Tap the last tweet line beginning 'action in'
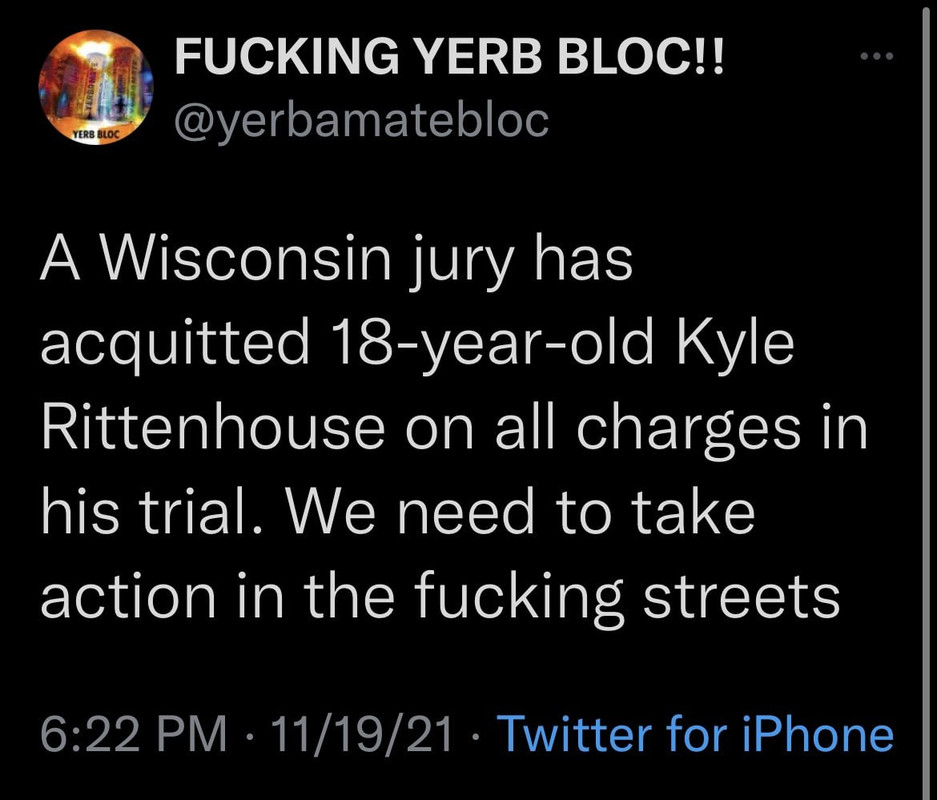Screen dimensions: 937x800 (x=439, y=597)
